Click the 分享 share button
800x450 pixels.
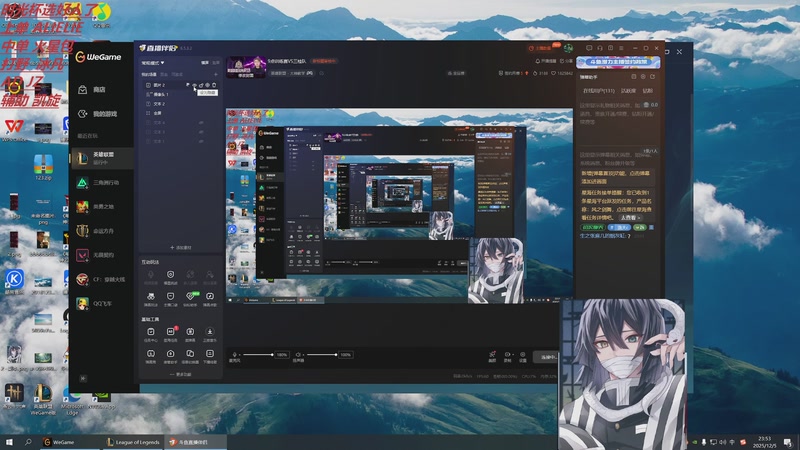(x=566, y=61)
